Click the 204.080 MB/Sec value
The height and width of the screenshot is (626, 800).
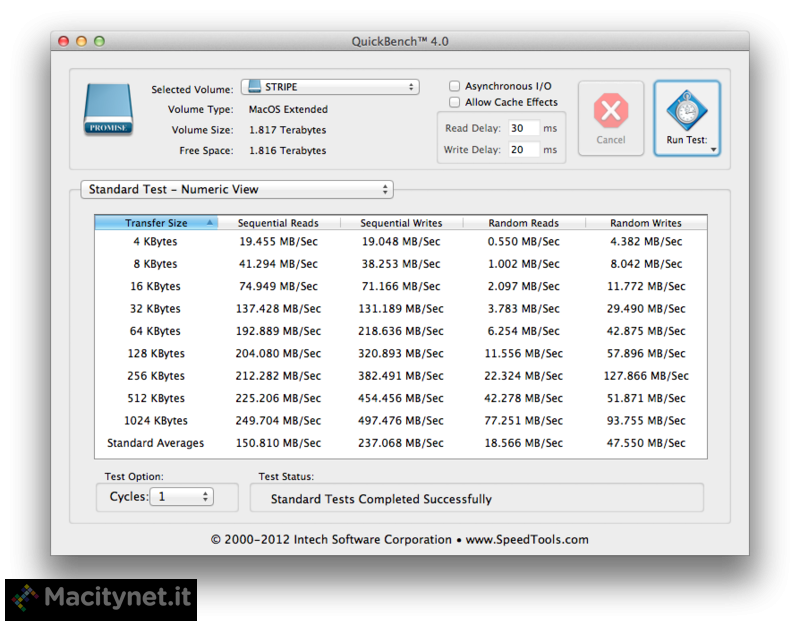(x=279, y=354)
